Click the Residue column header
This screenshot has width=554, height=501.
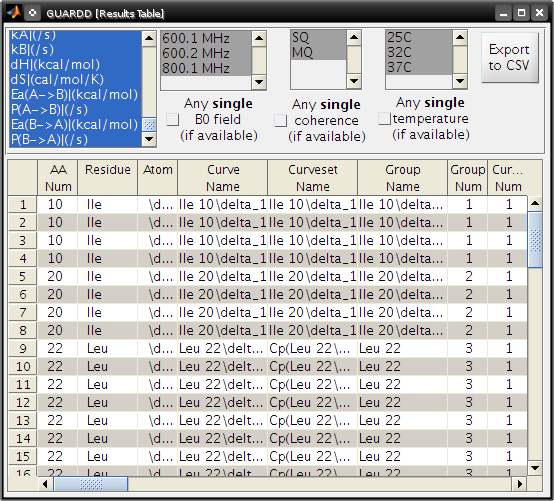coord(108,178)
